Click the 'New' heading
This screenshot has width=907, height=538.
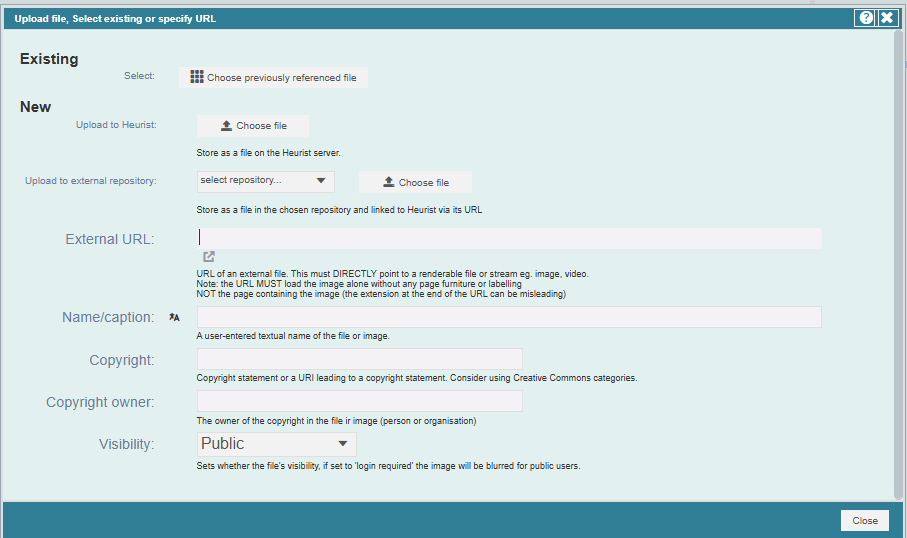35,107
